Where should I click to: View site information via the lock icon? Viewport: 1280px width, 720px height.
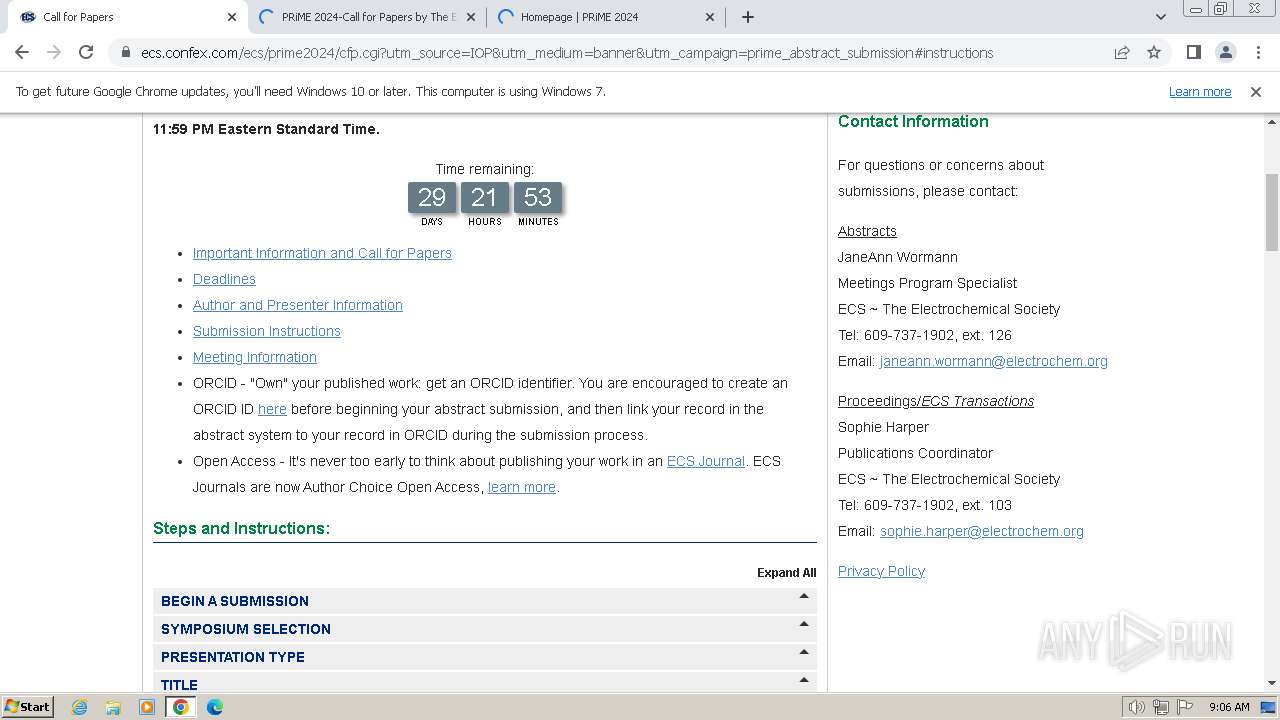pos(125,53)
